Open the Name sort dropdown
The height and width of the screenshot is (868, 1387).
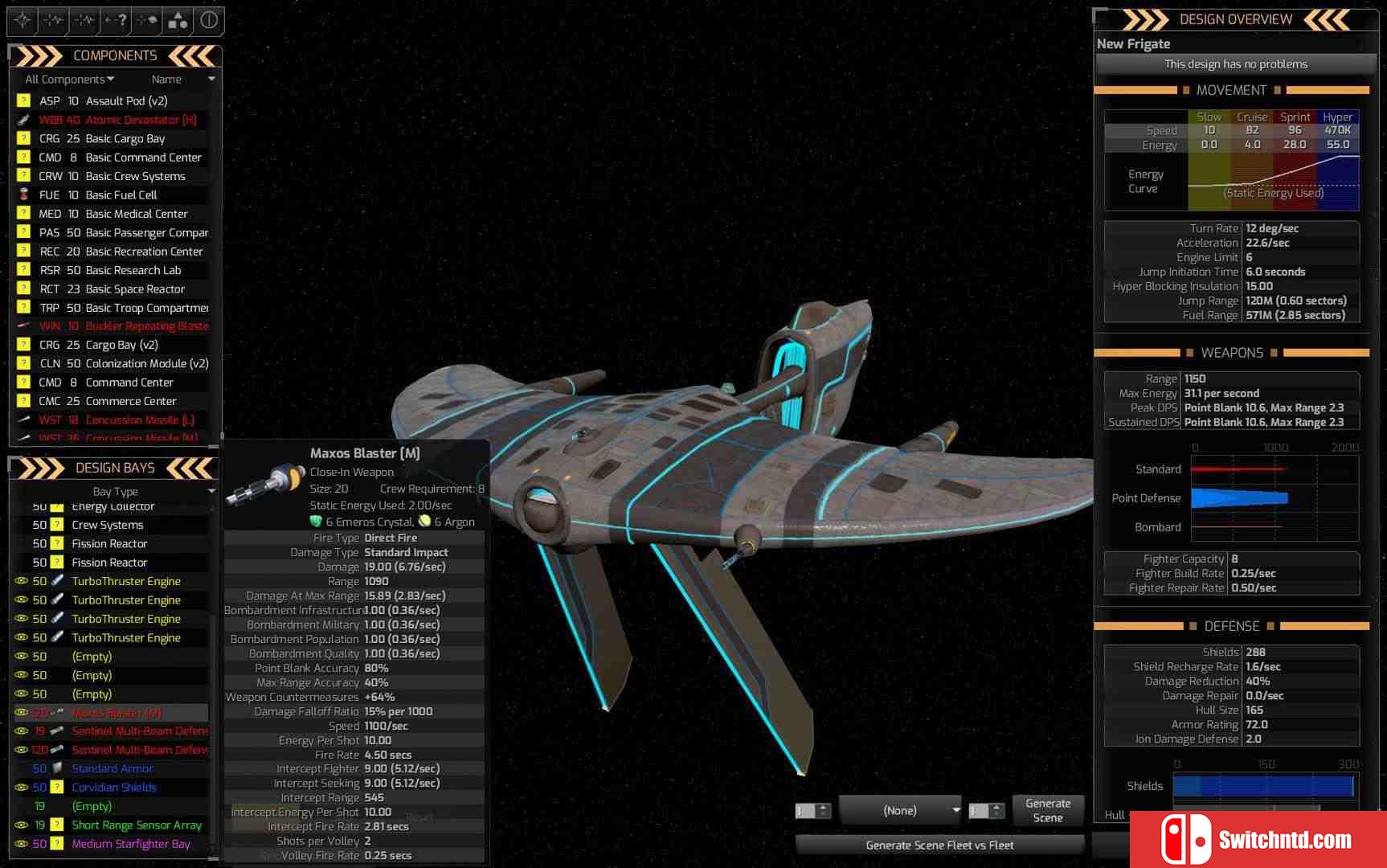coord(183,79)
